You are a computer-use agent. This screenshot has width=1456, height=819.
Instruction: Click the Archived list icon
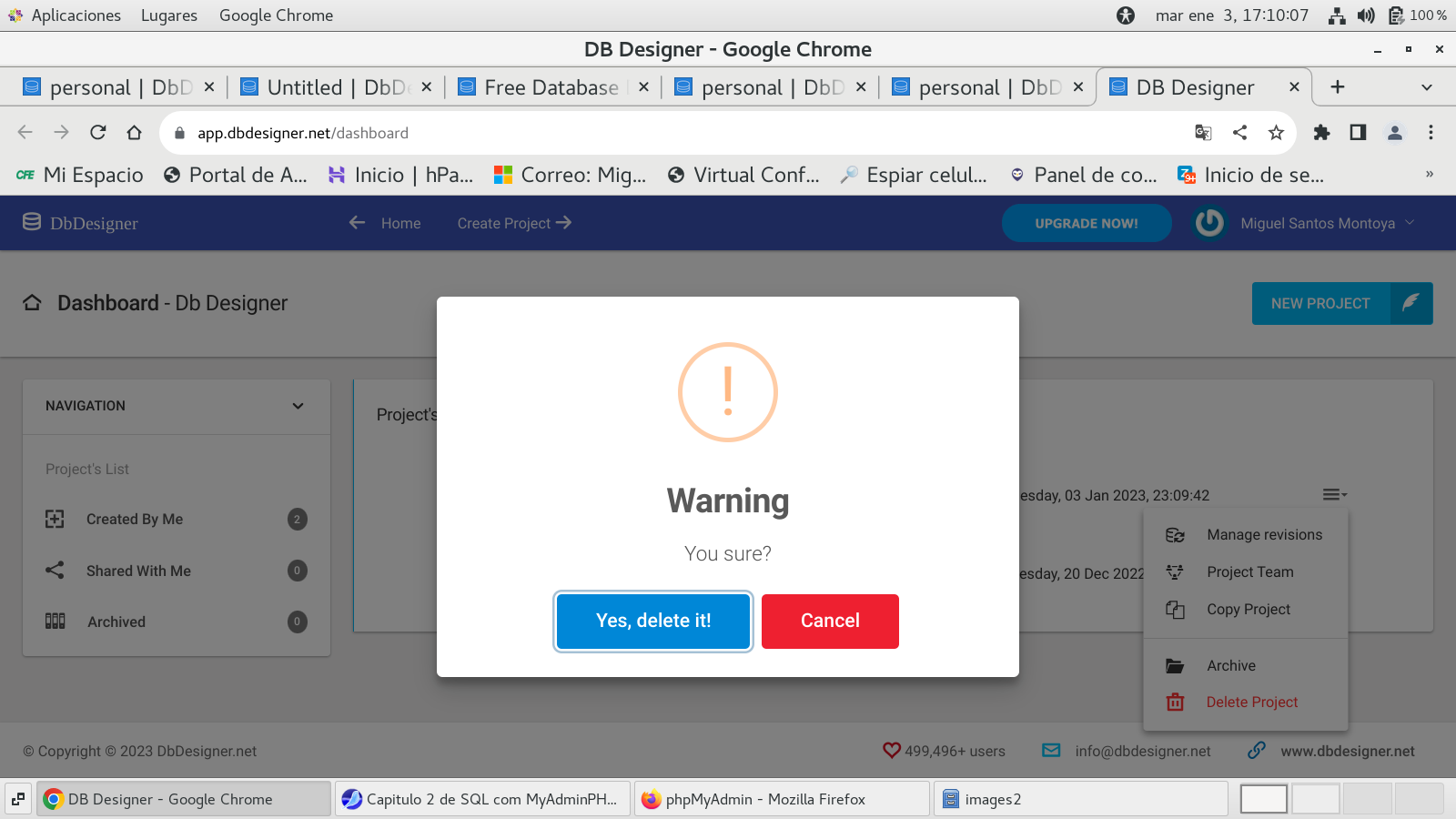(55, 622)
